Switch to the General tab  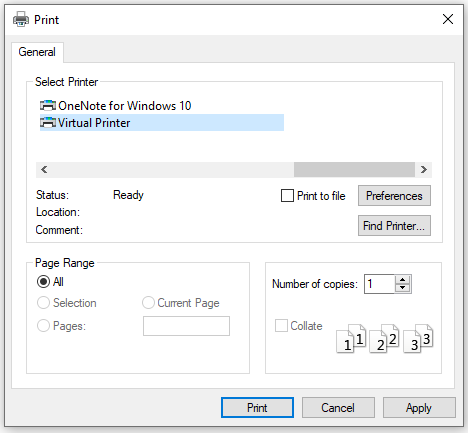37,52
